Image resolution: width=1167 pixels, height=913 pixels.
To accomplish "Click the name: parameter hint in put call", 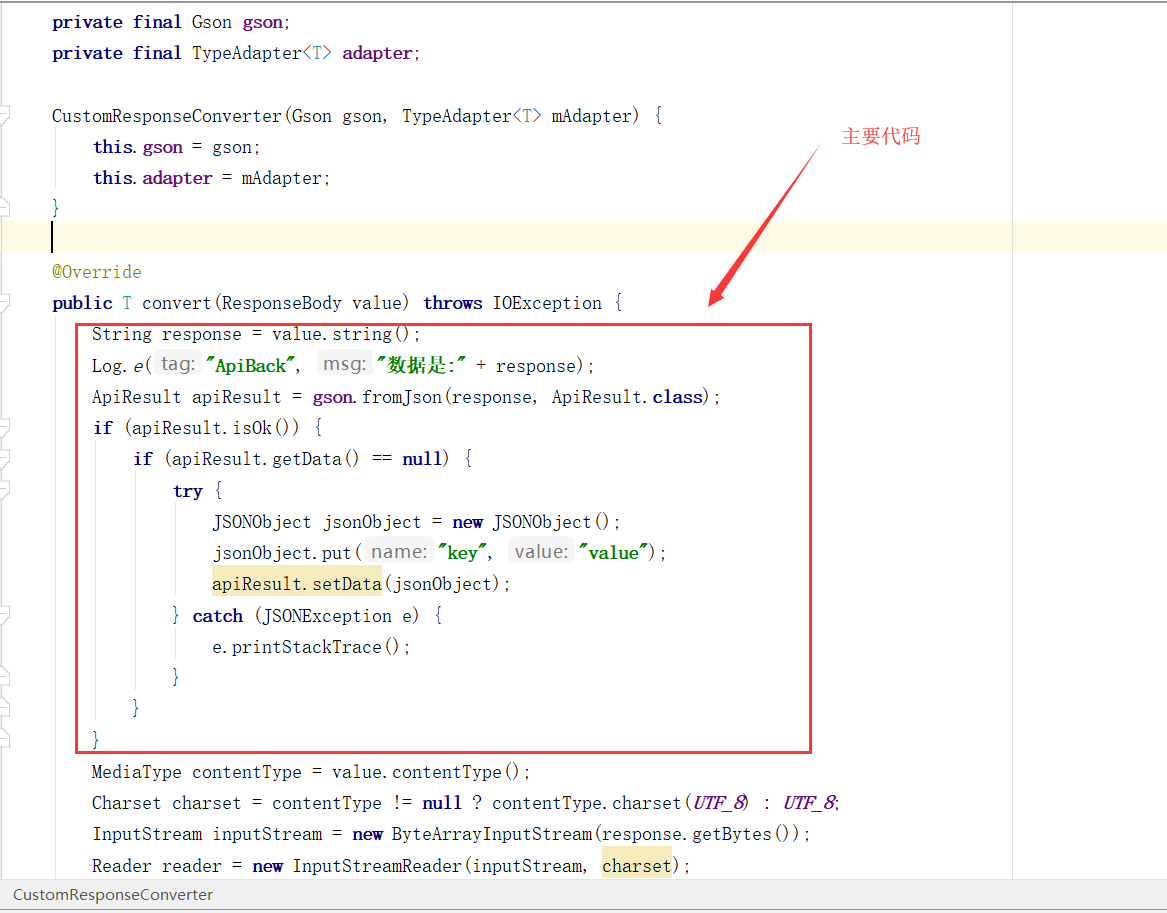I will tap(399, 551).
